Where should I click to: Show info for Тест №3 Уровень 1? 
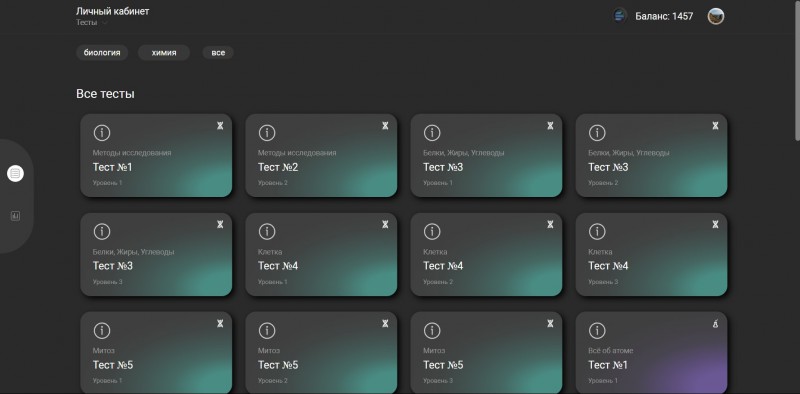[x=432, y=133]
